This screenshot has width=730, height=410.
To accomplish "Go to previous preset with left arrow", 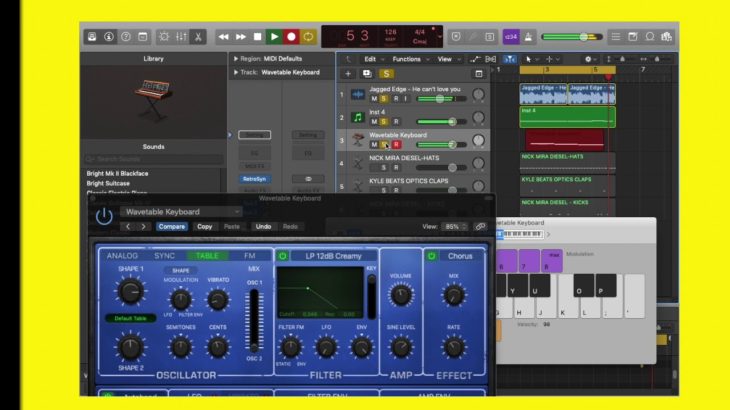I will [128, 227].
